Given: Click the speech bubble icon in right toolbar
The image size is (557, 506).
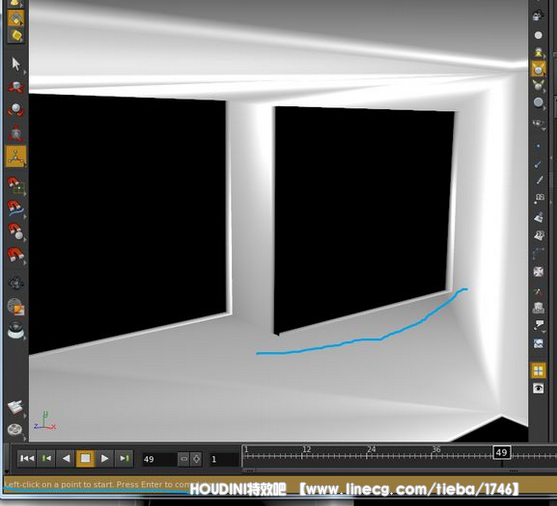Looking at the screenshot, I should [x=539, y=325].
